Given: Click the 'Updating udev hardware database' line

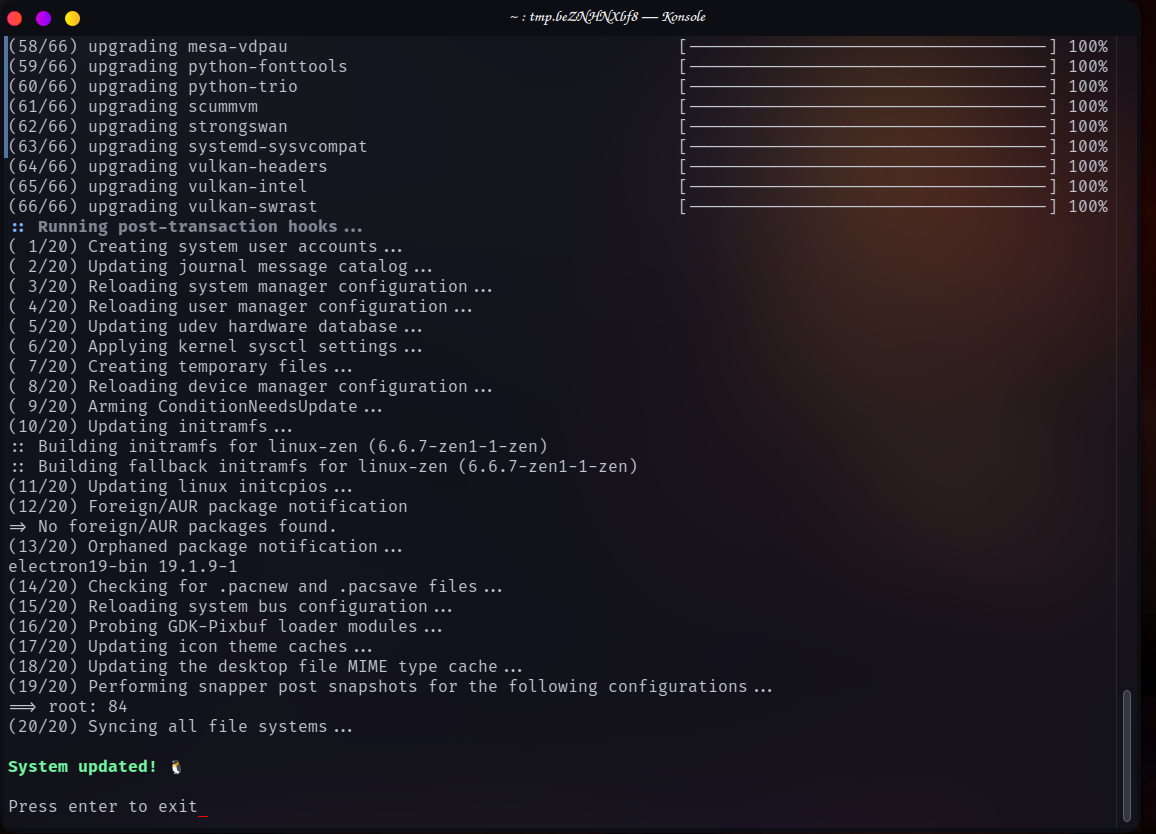Looking at the screenshot, I should pyautogui.click(x=215, y=326).
